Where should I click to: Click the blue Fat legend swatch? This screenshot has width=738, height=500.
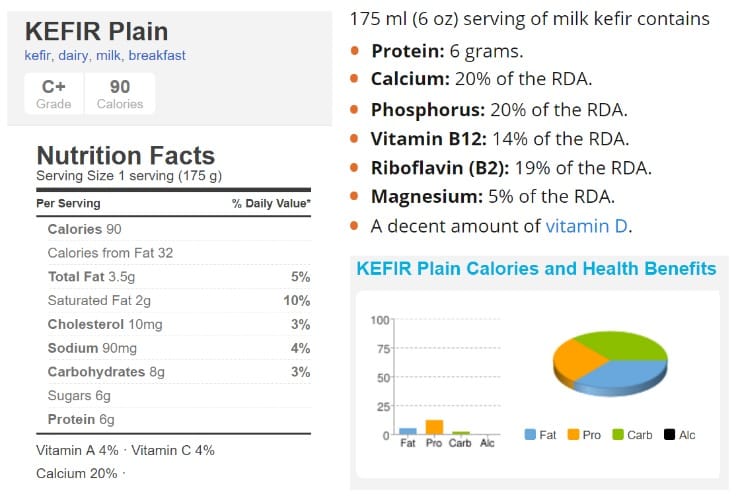point(530,435)
